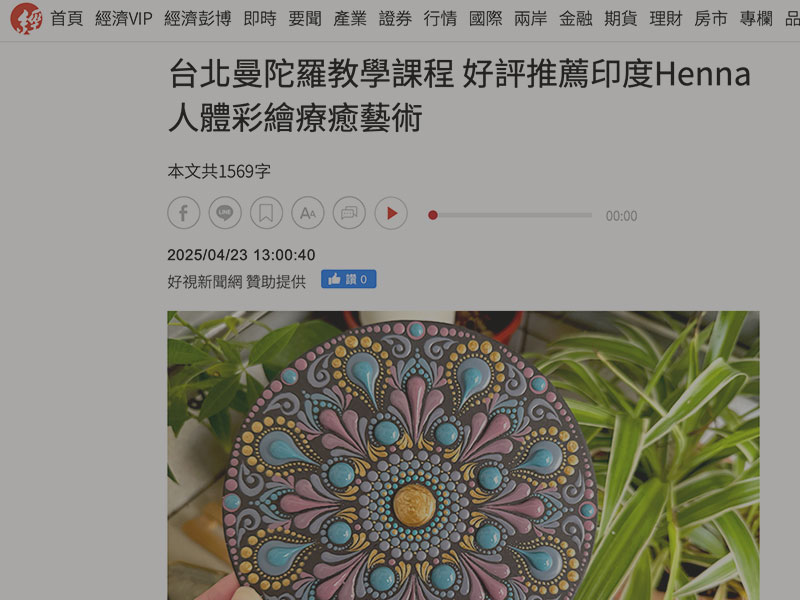The width and height of the screenshot is (800, 600).
Task: Bookmark this article
Action: pos(266,213)
